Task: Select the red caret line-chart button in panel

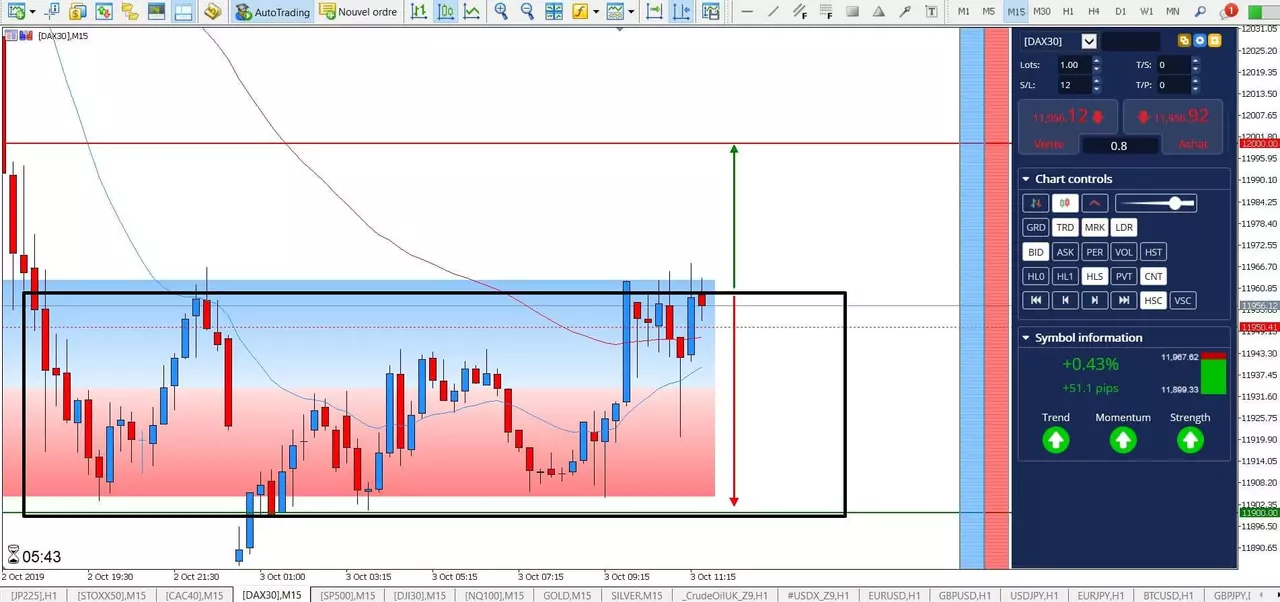Action: pos(1095,203)
